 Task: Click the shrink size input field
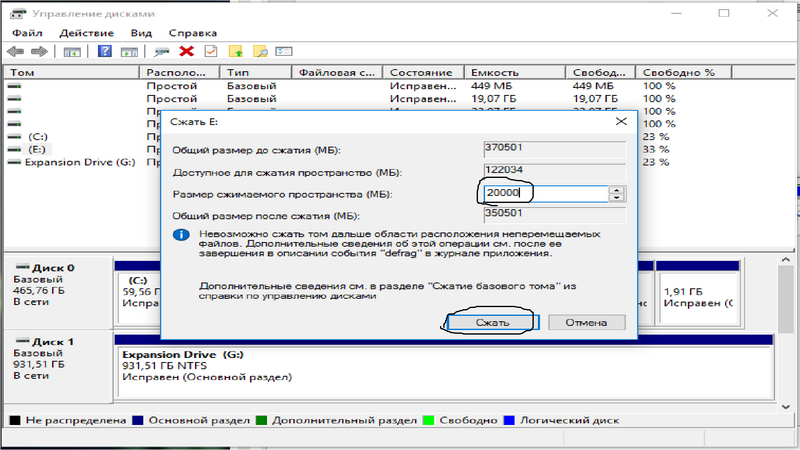pos(545,193)
